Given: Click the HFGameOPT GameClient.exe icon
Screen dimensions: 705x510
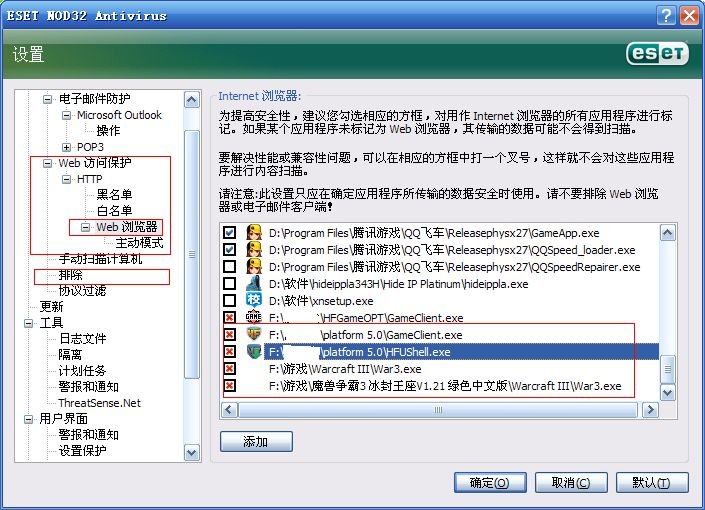Looking at the screenshot, I should [x=254, y=318].
